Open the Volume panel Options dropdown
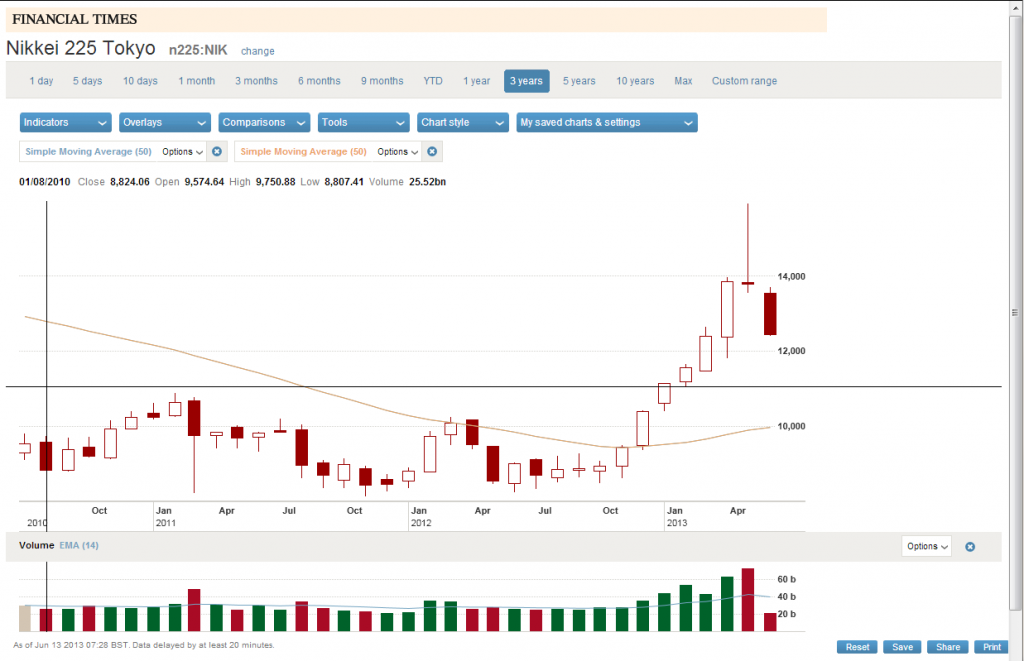This screenshot has width=1024, height=661. coord(927,546)
